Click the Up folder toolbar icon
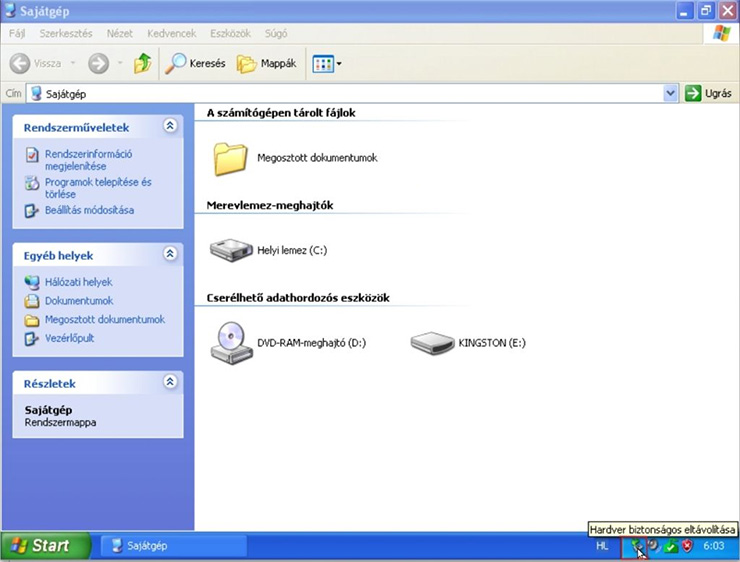The height and width of the screenshot is (562, 740). [143, 63]
